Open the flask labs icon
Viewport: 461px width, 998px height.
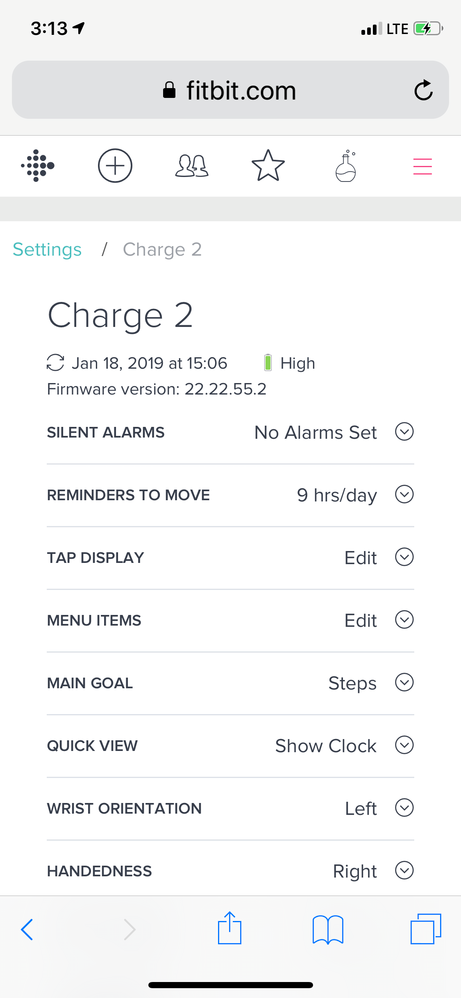(x=346, y=166)
